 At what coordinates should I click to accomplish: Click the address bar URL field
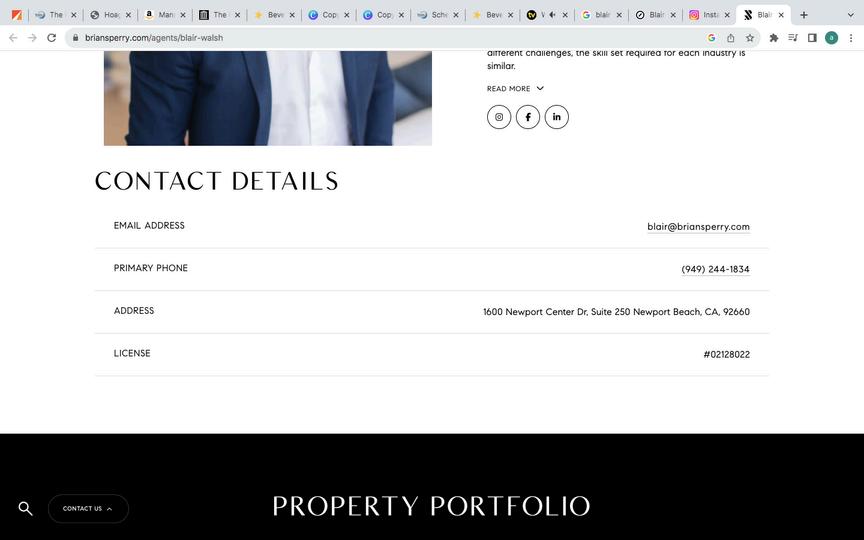tap(386, 38)
